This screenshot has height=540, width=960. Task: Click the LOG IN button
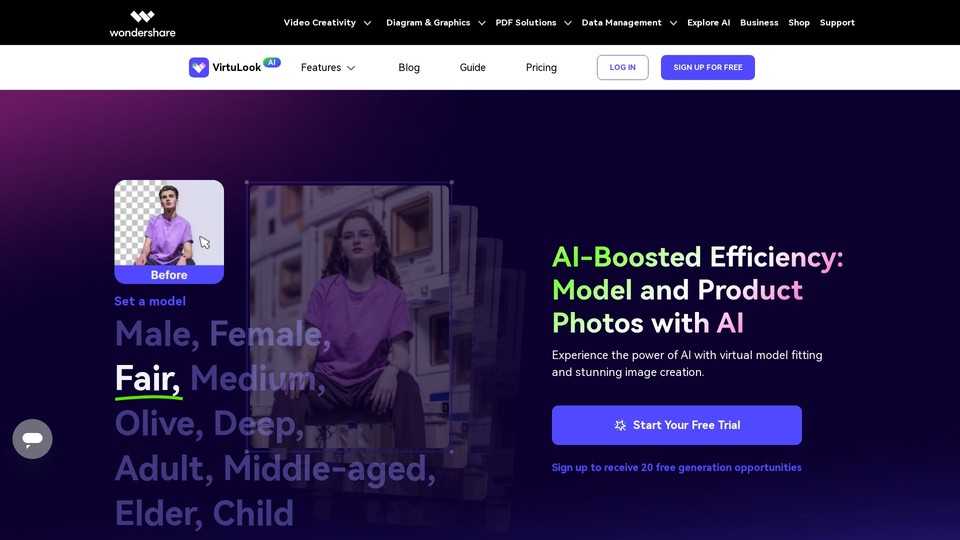click(x=623, y=67)
